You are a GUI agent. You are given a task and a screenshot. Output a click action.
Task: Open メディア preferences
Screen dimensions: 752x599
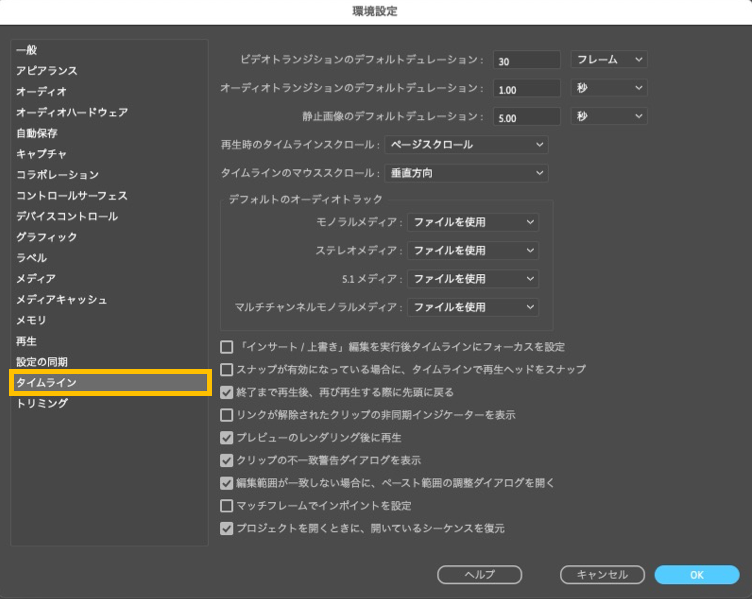[36, 278]
